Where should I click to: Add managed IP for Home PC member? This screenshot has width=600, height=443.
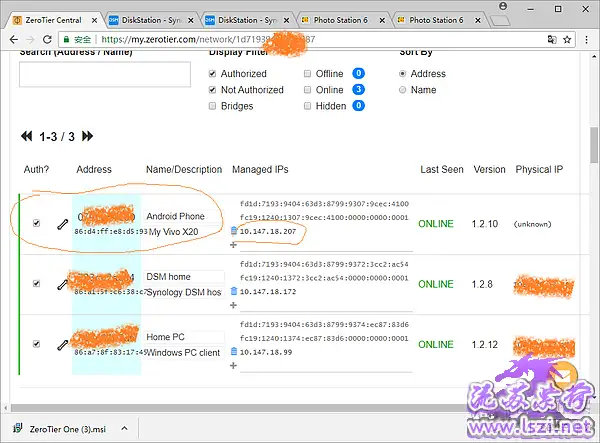point(233,366)
